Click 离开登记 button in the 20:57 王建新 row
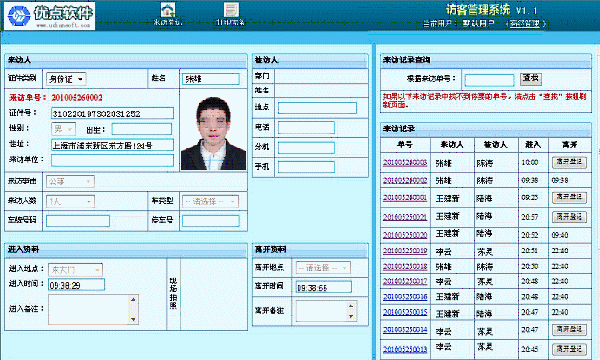Image resolution: width=600 pixels, height=360 pixels. (x=569, y=217)
